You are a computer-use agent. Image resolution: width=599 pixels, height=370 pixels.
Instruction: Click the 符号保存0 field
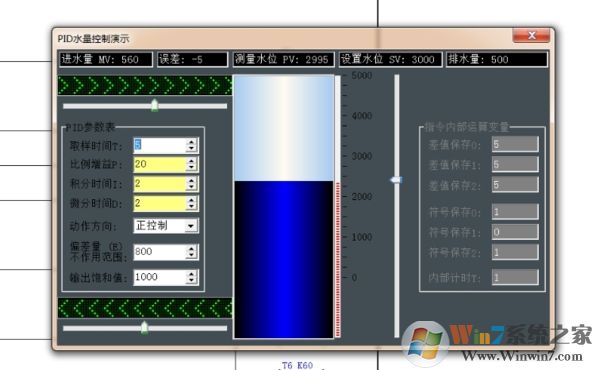tap(515, 212)
